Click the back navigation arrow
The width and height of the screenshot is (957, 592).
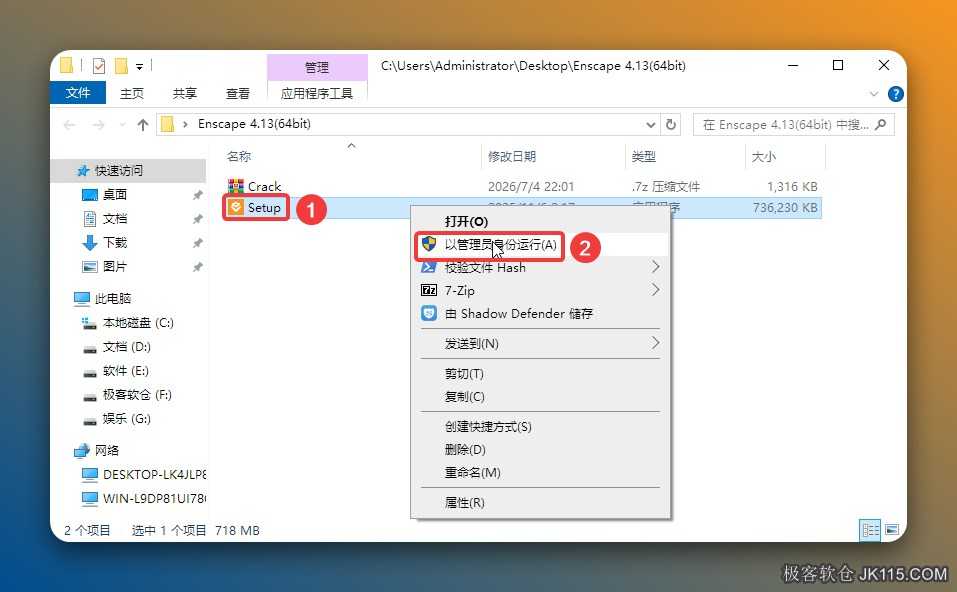pos(70,125)
